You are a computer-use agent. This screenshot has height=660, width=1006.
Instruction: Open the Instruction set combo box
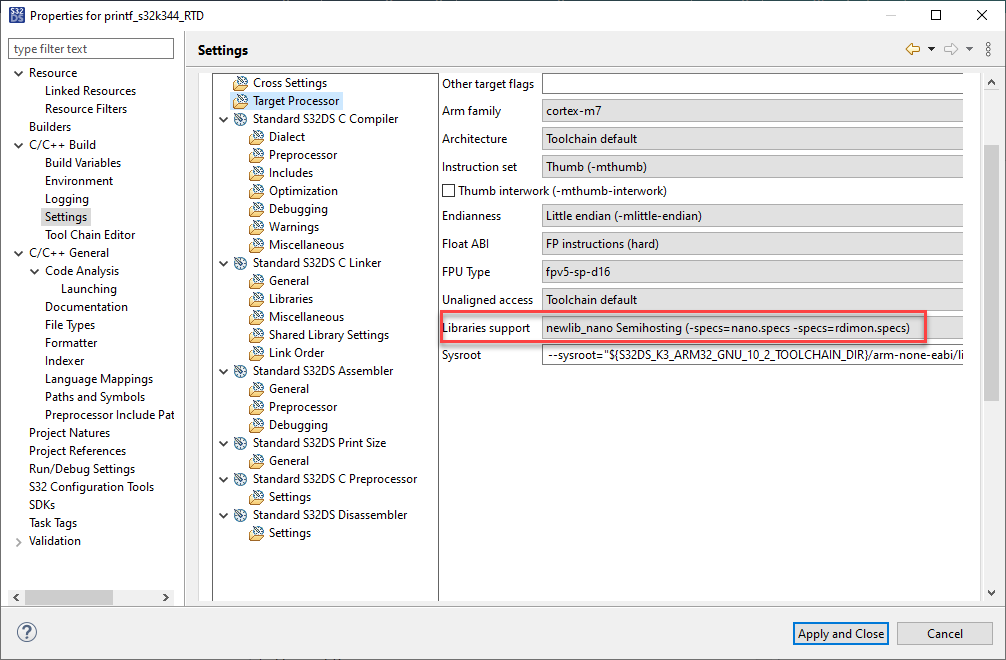(x=752, y=167)
